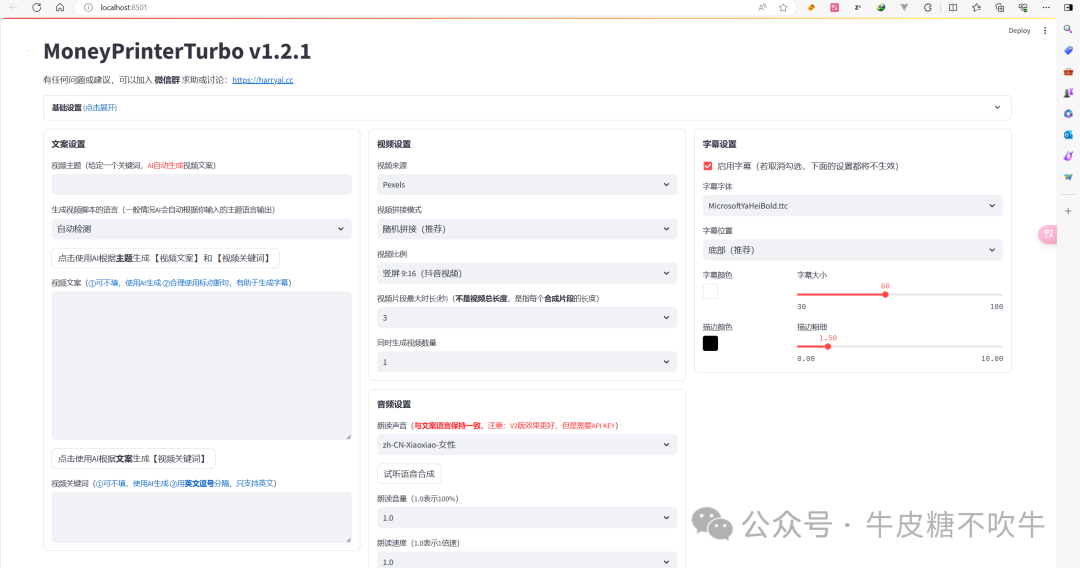The image size is (1080, 568).
Task: Open the browser extensions puzzle icon
Action: 928,8
